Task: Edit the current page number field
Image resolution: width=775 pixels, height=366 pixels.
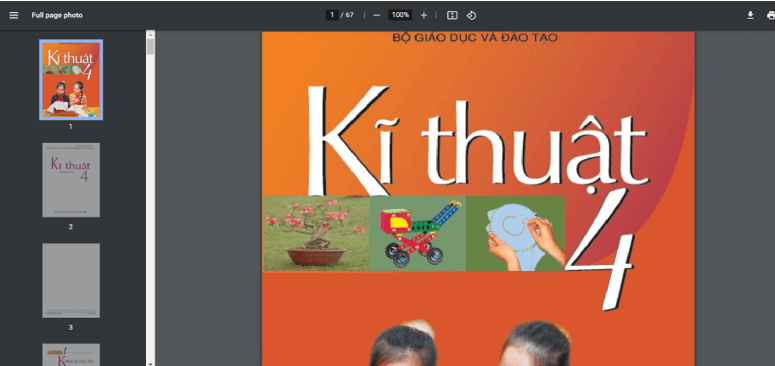Action: tap(332, 15)
